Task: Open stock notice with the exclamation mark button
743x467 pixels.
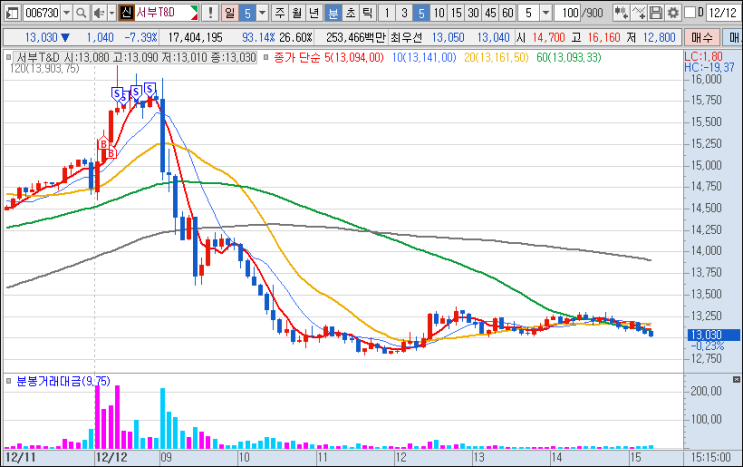Action: (210, 13)
